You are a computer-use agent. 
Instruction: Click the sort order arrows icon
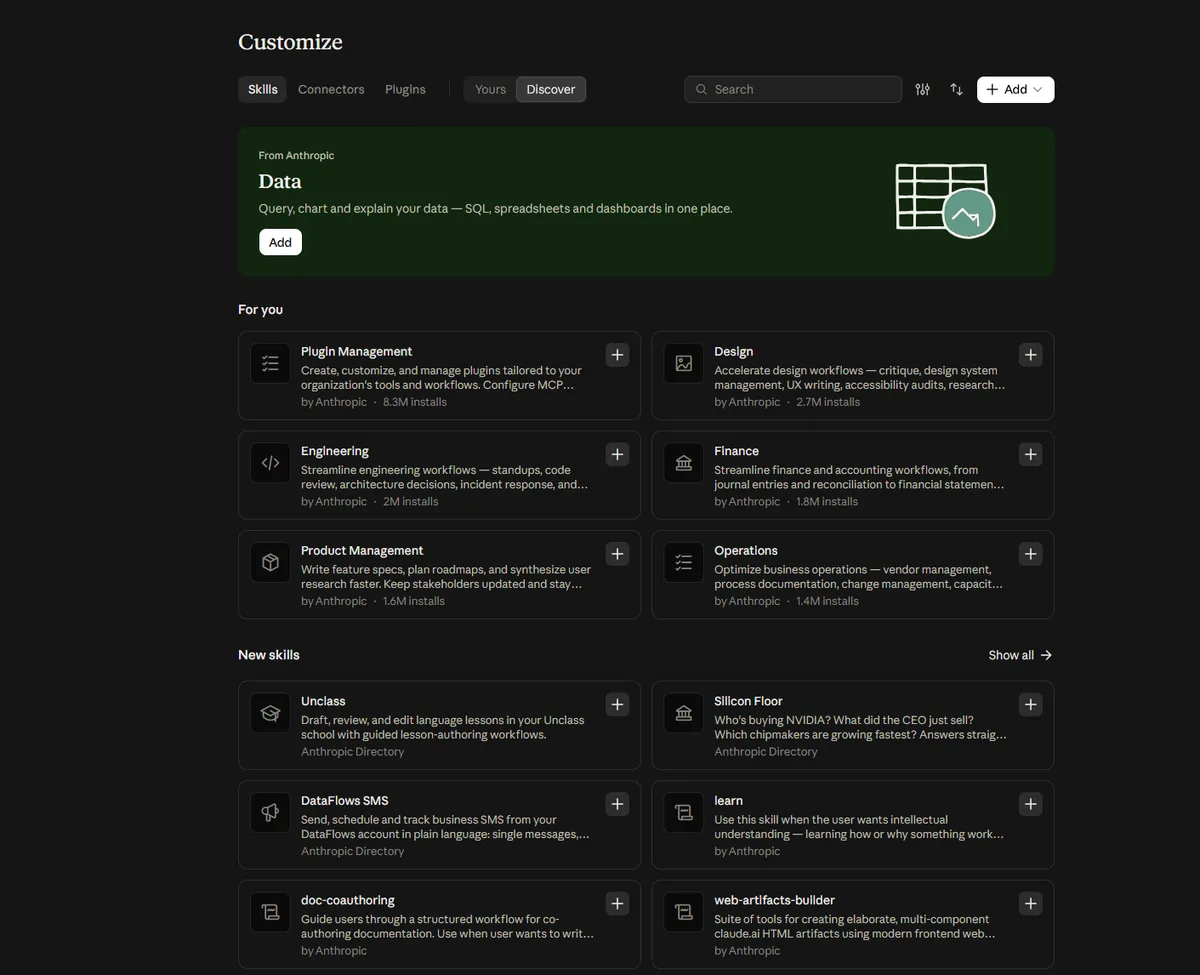pyautogui.click(x=956, y=89)
